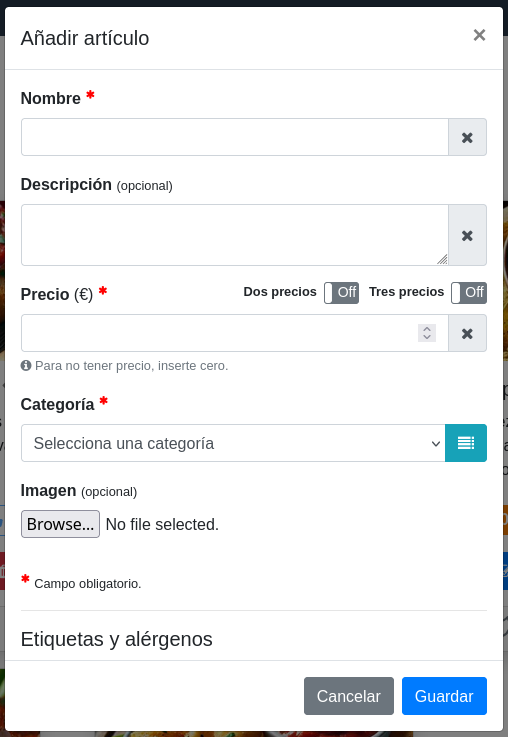Viewport: 508px width, 737px height.
Task: Click the Categoría field label
Action: tap(57, 404)
